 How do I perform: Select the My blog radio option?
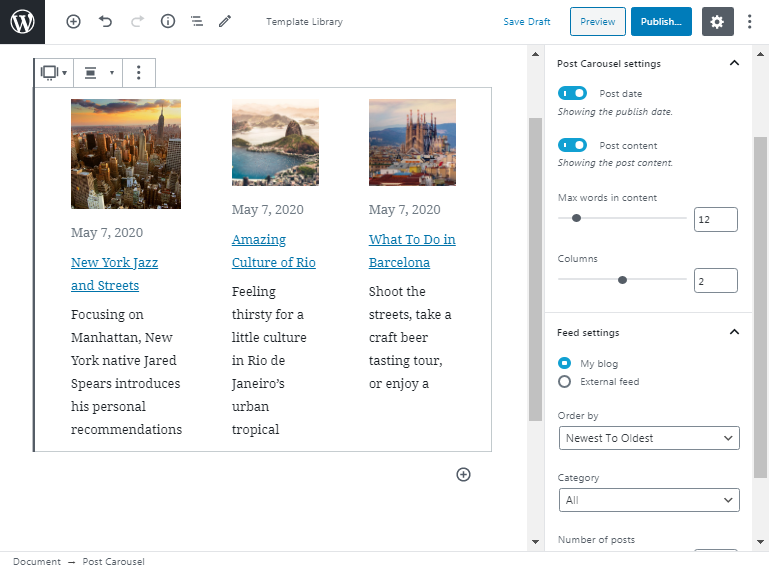(x=564, y=363)
